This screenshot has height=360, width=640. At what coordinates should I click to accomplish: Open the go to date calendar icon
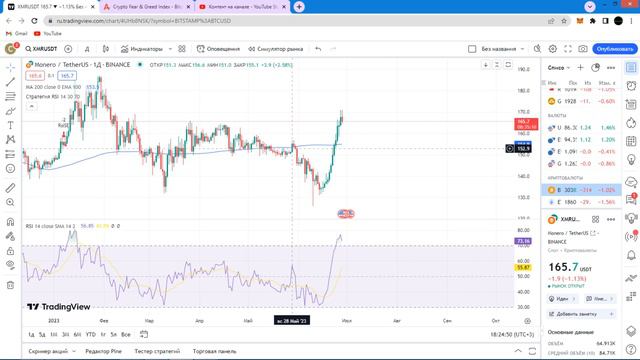(144, 334)
